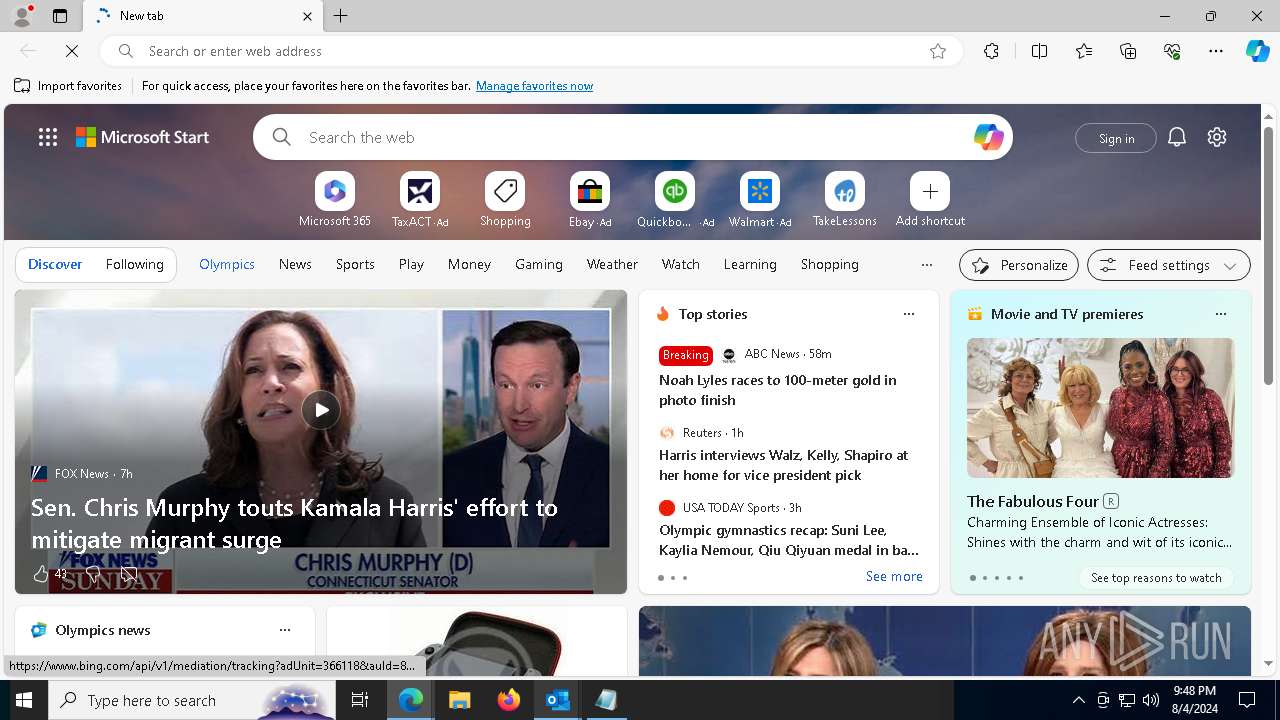Click the Personalize button
The height and width of the screenshot is (720, 1280).
point(1019,265)
